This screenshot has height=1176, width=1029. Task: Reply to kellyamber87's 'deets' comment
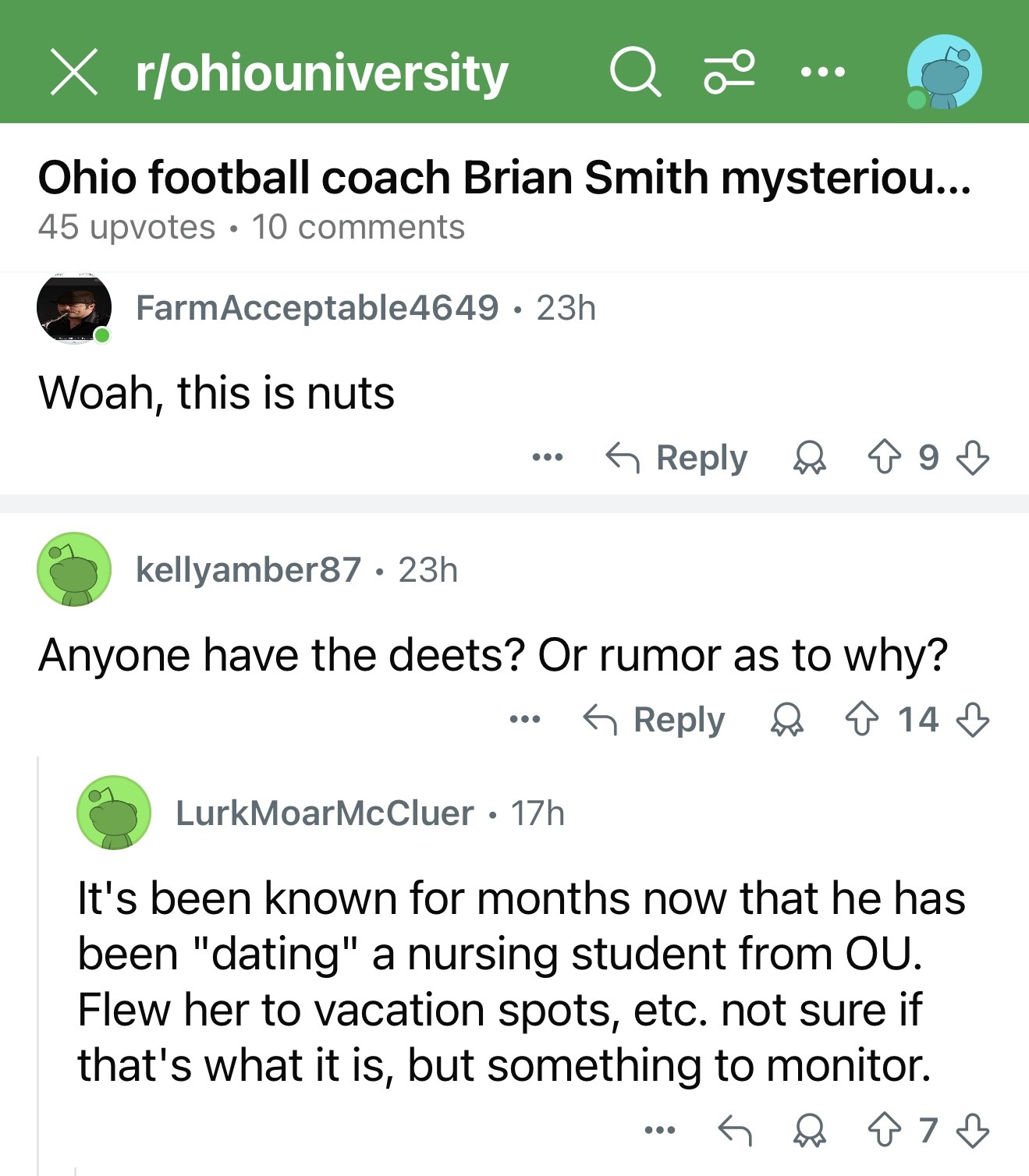tap(655, 719)
